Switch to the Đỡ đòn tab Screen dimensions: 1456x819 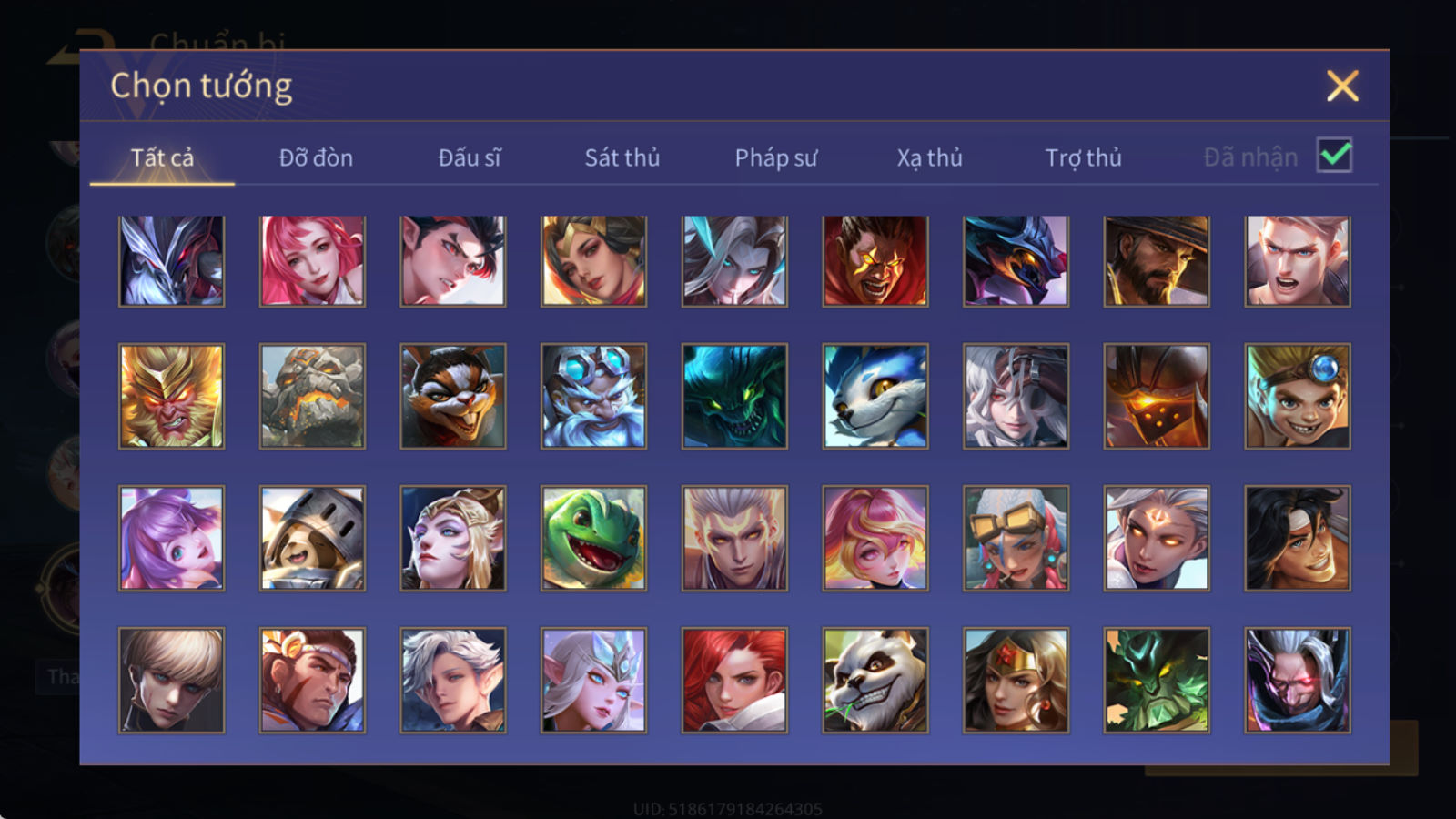pos(316,157)
